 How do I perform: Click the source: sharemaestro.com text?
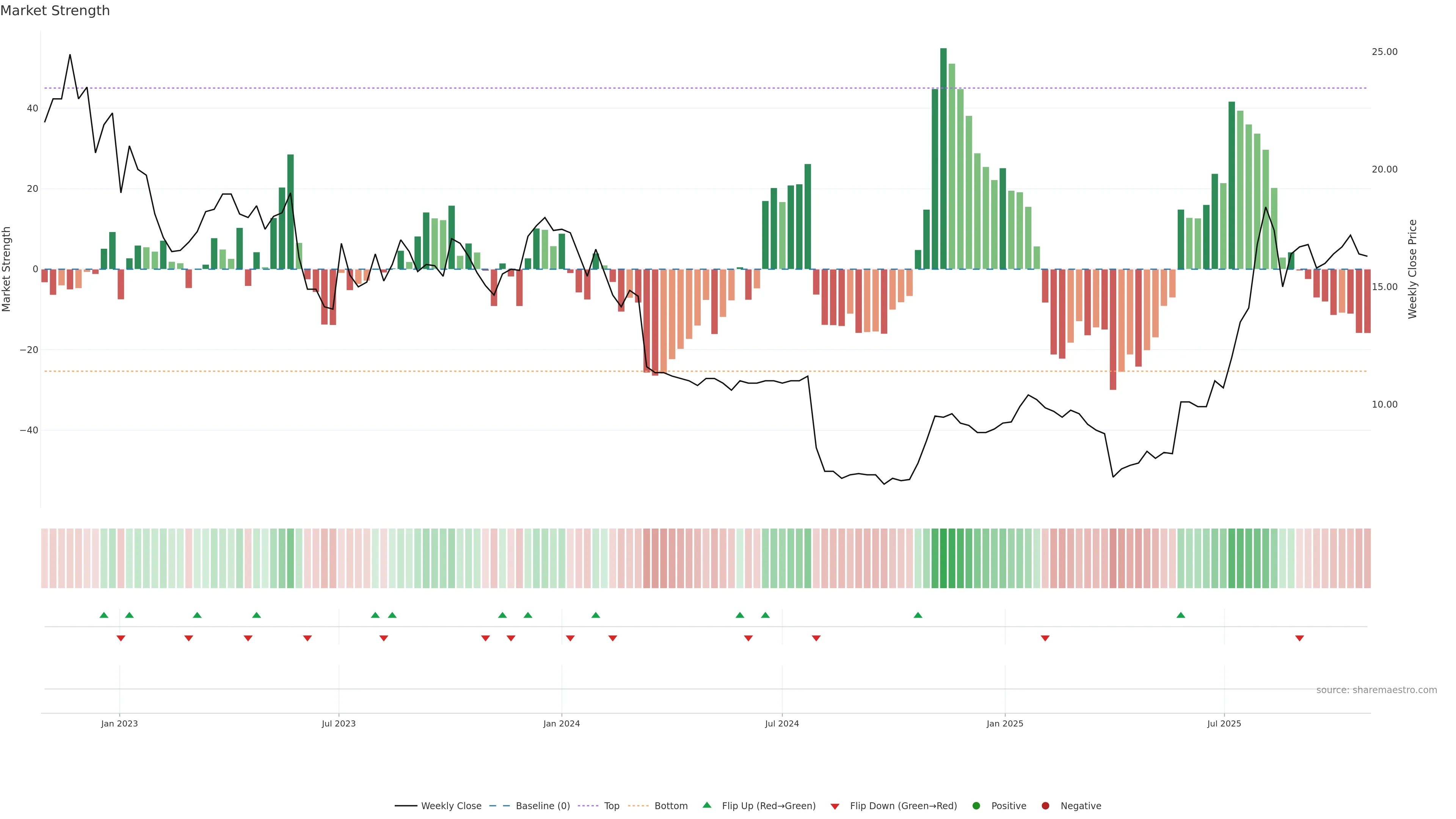click(1376, 690)
